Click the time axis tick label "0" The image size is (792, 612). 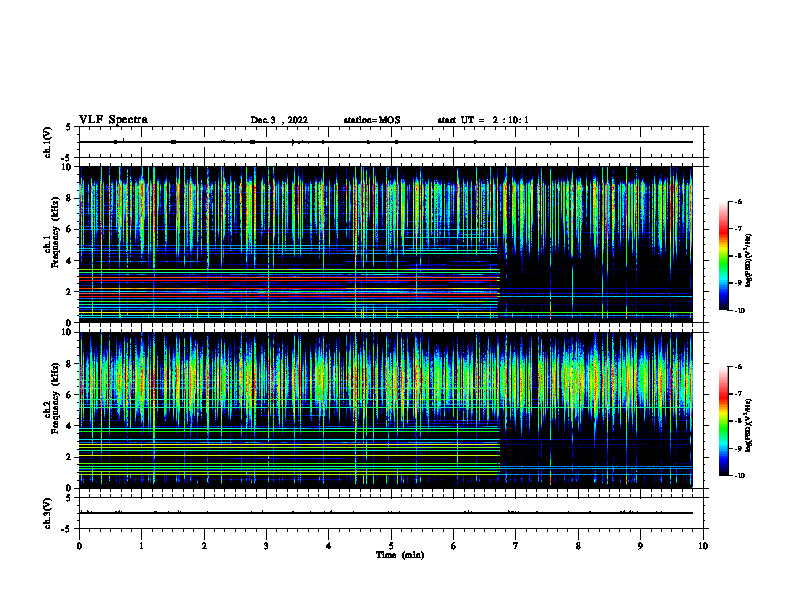(79, 546)
